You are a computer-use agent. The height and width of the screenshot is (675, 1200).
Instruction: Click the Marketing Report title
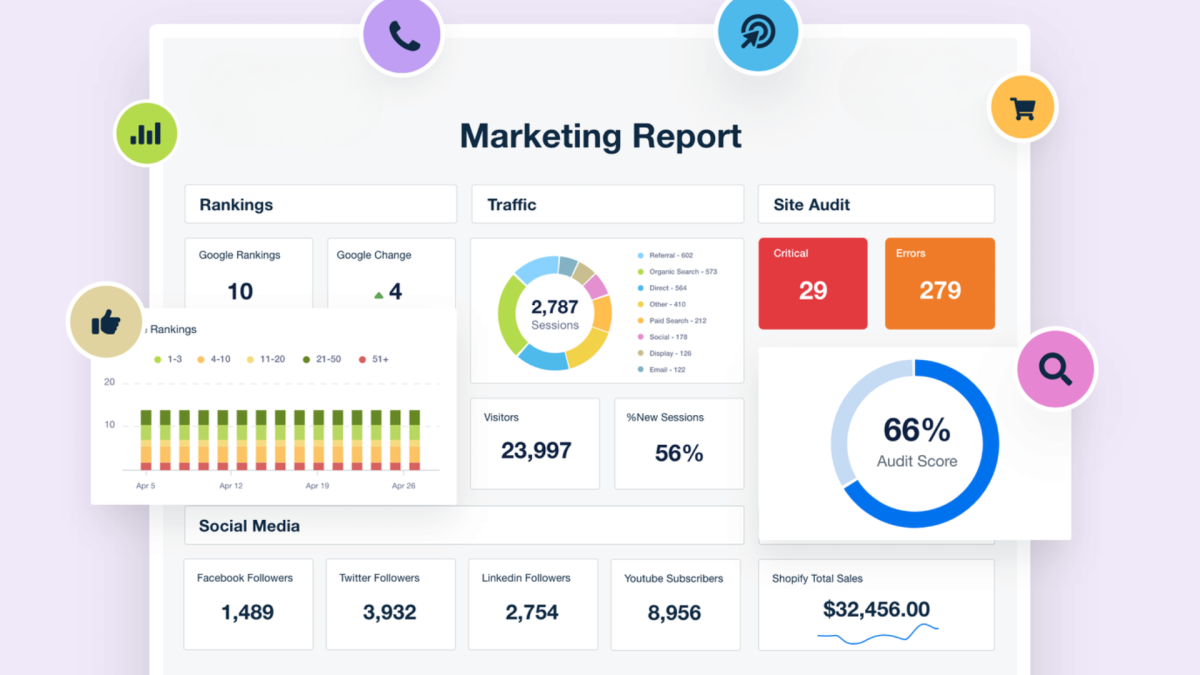point(600,136)
